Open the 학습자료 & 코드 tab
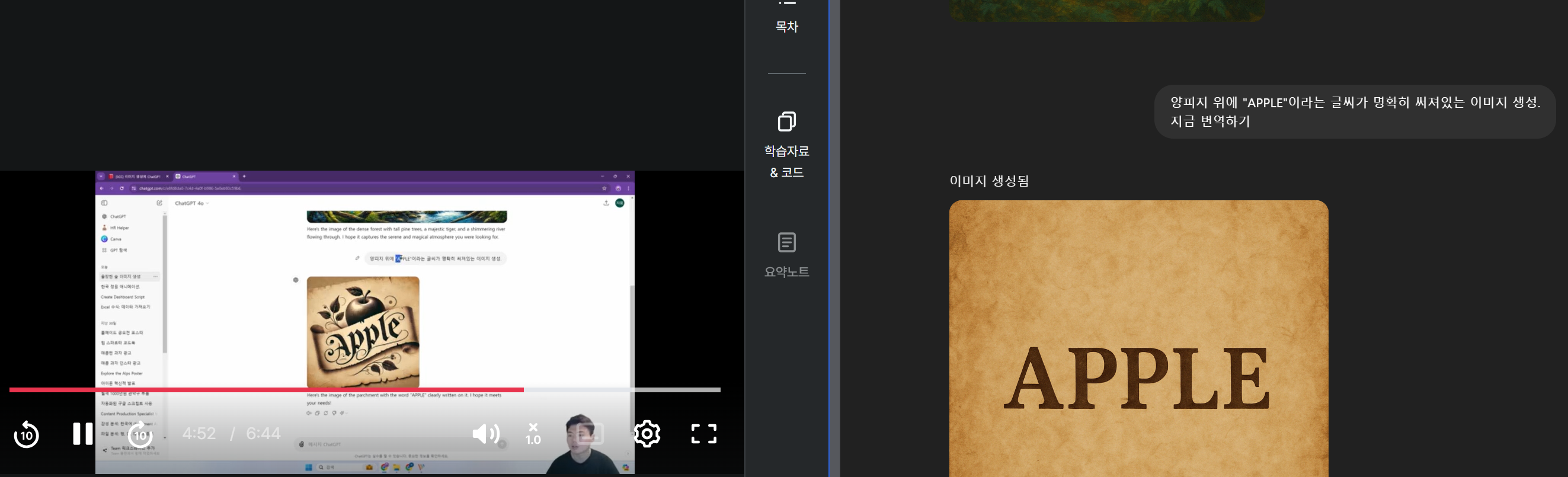This screenshot has width=1568, height=477. click(786, 145)
